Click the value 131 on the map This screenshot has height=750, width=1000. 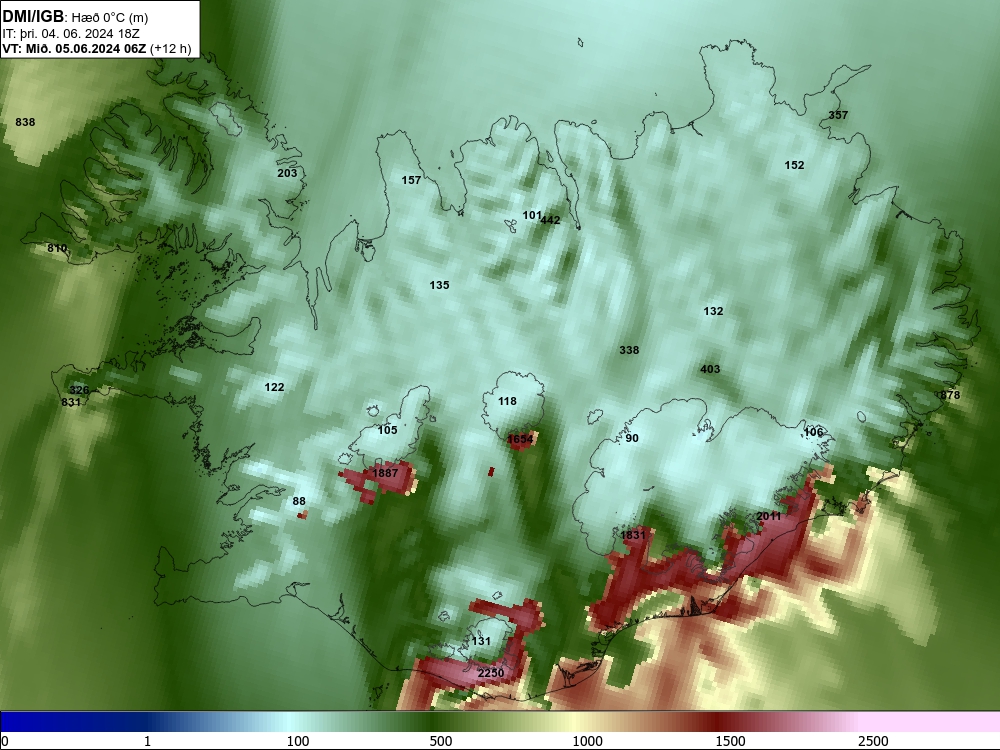pyautogui.click(x=481, y=641)
